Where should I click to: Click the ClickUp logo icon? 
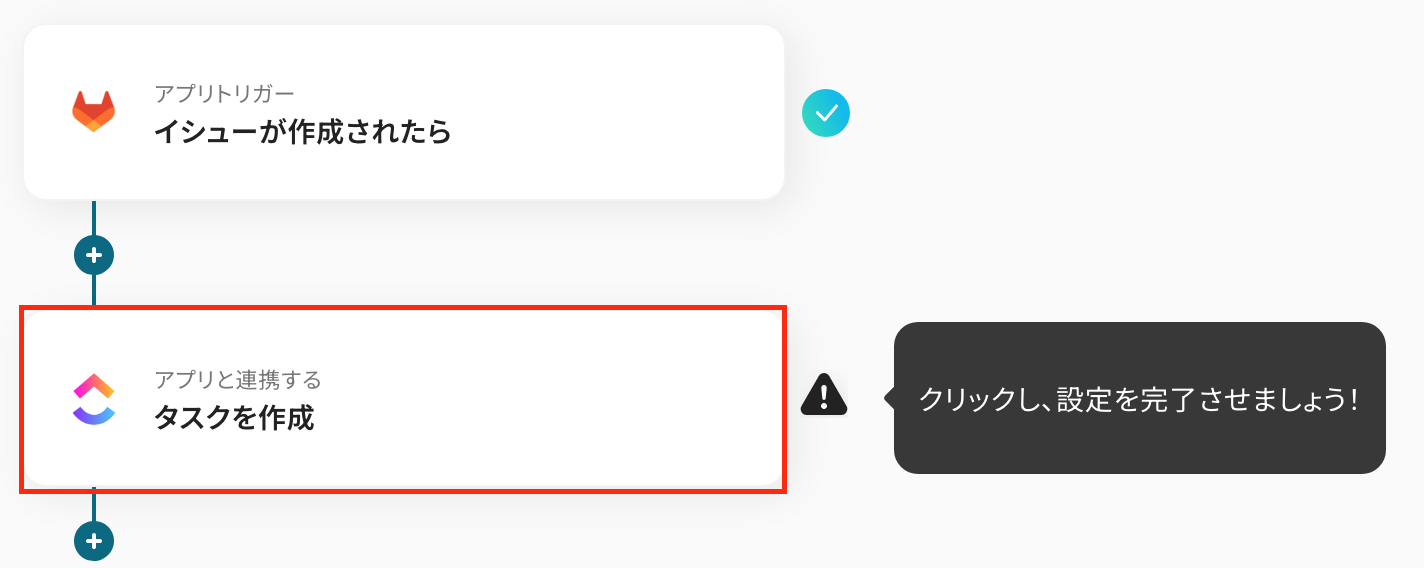coord(94,399)
